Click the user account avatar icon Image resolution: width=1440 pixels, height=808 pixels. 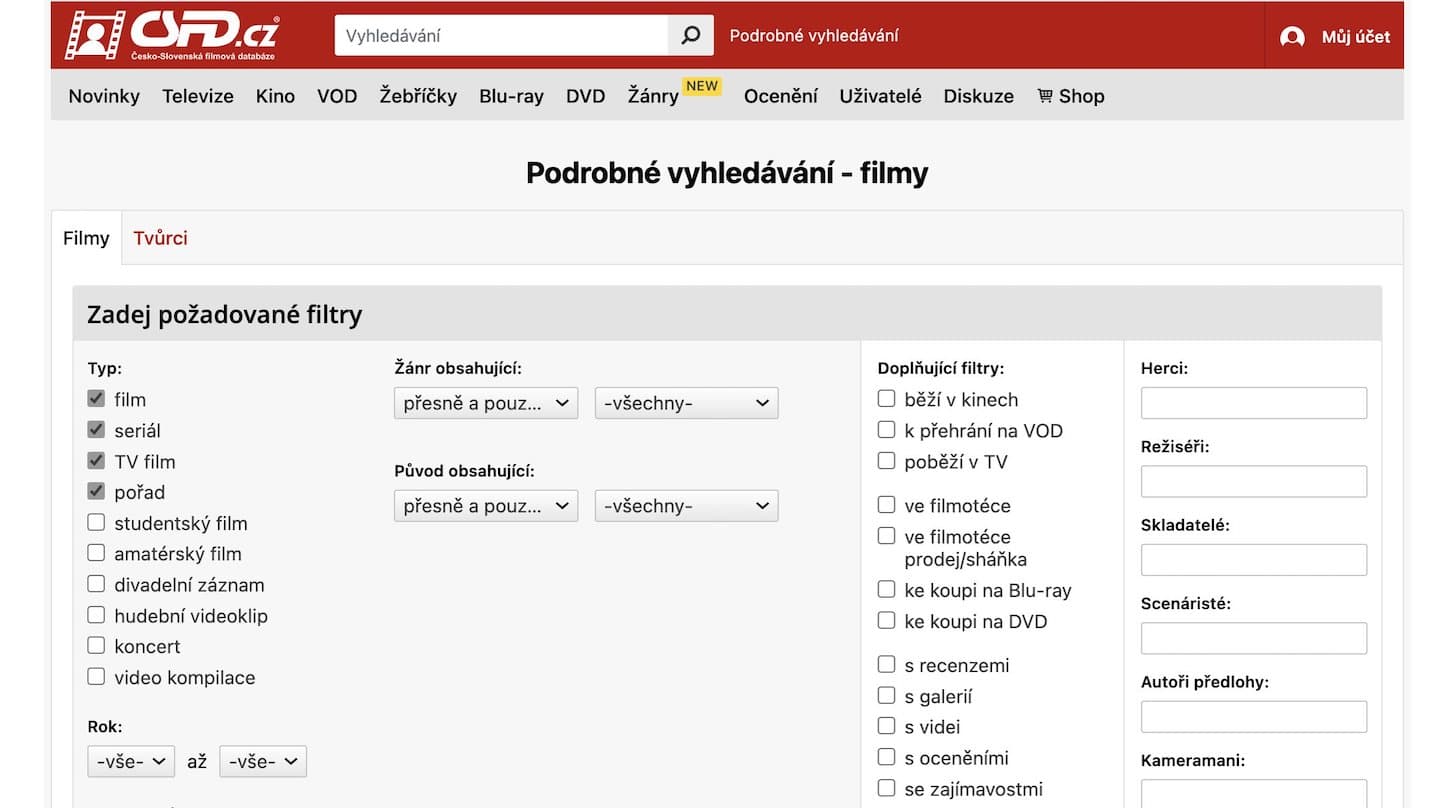(x=1292, y=37)
